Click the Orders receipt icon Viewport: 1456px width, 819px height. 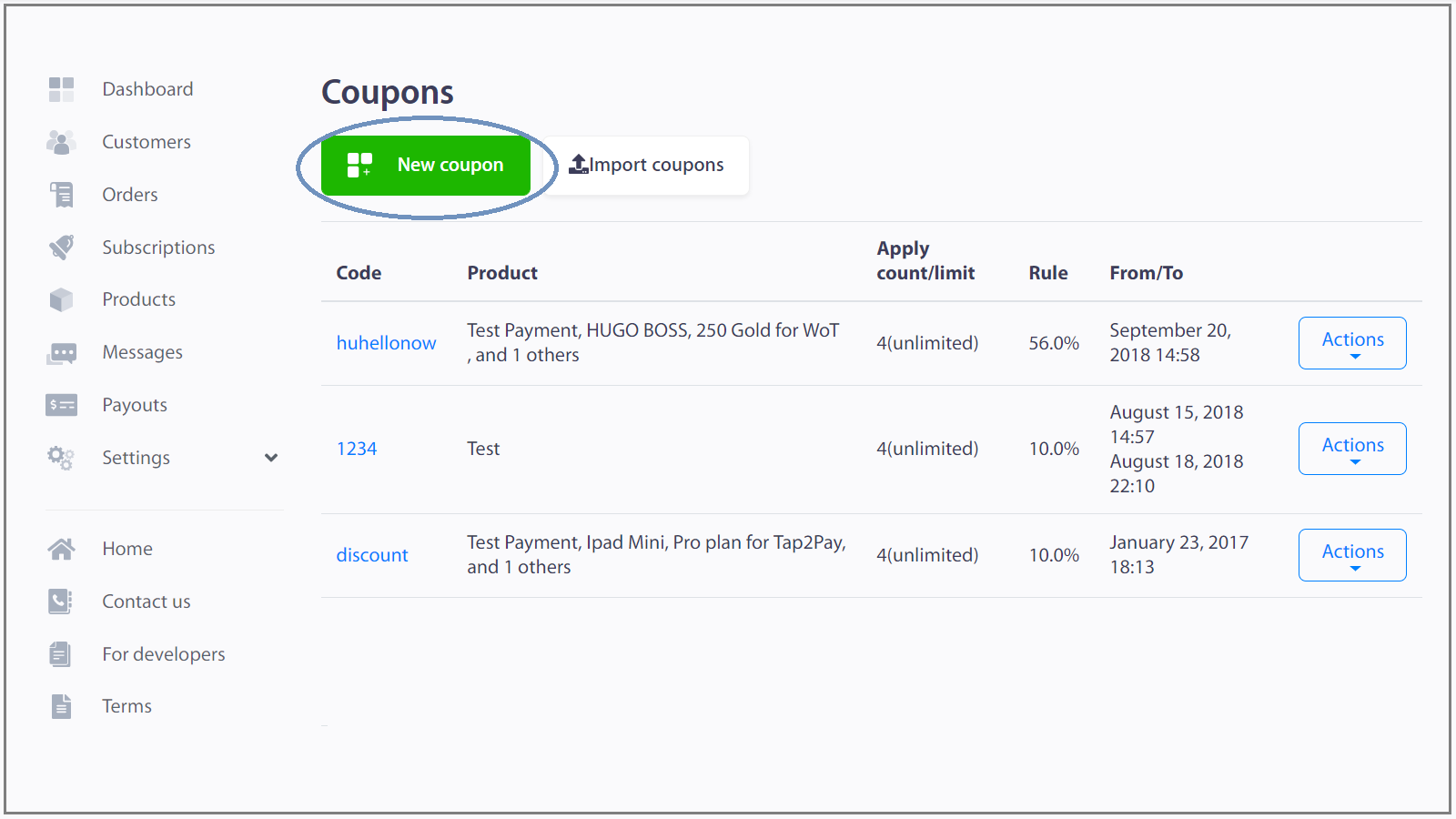click(x=61, y=194)
